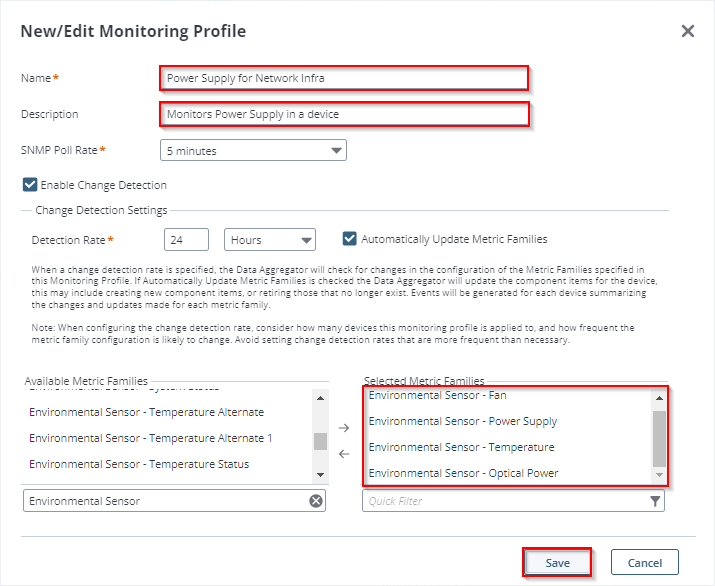Select Environmental Sensor - Power Supply entry

(x=463, y=421)
